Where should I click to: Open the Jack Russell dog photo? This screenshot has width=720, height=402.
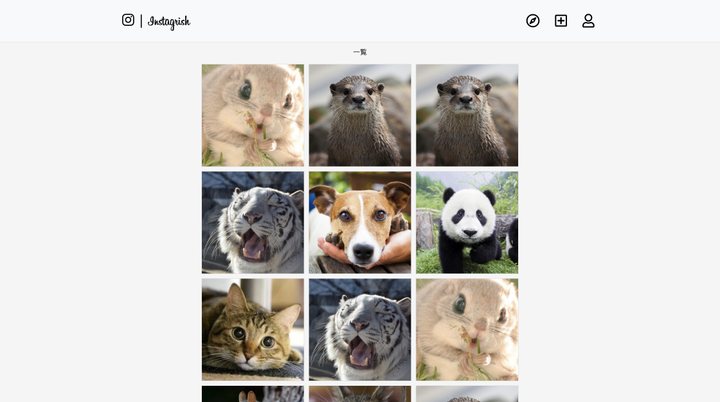tap(360, 222)
